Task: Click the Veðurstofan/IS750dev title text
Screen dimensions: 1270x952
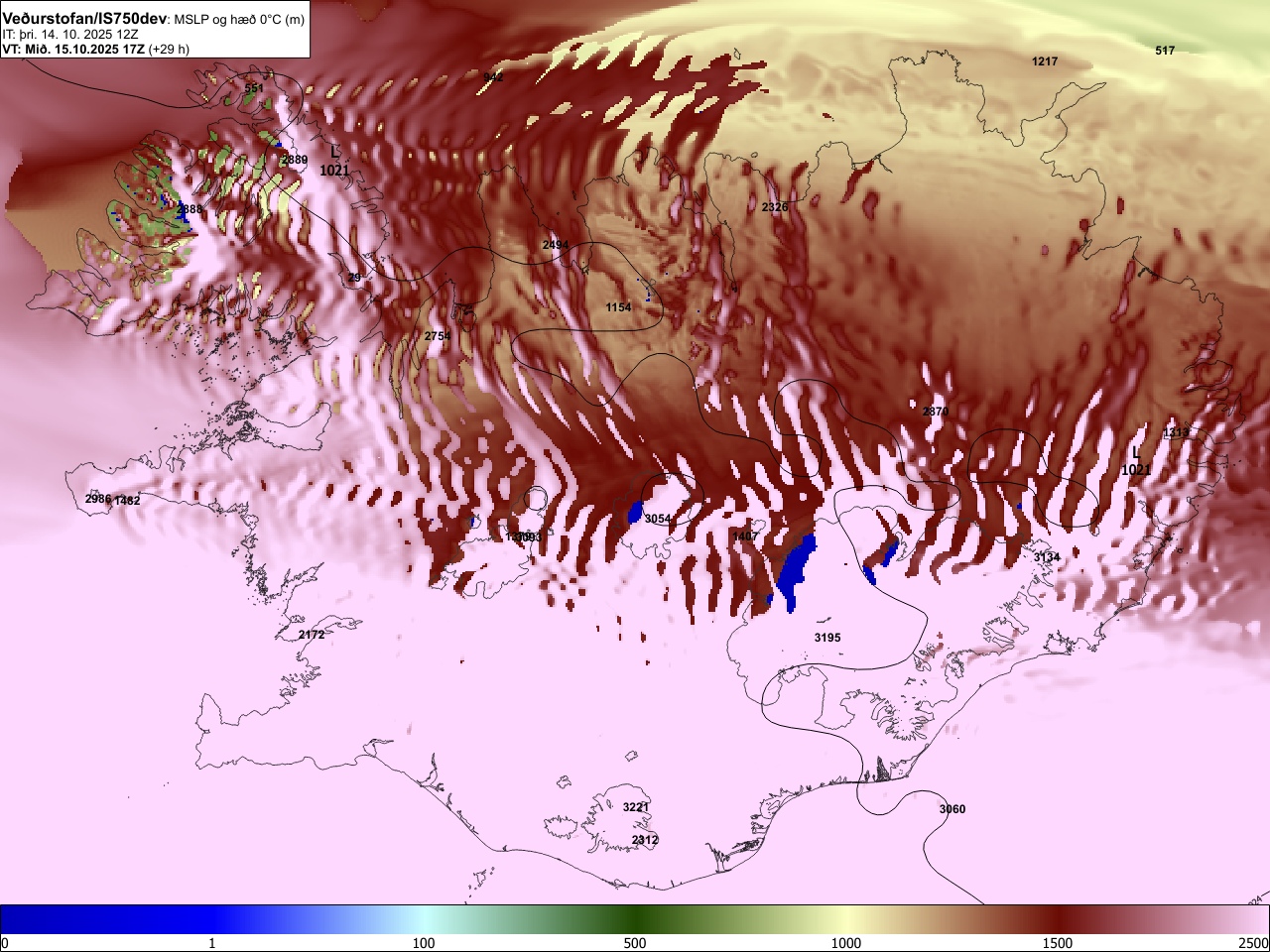Action: [84, 19]
